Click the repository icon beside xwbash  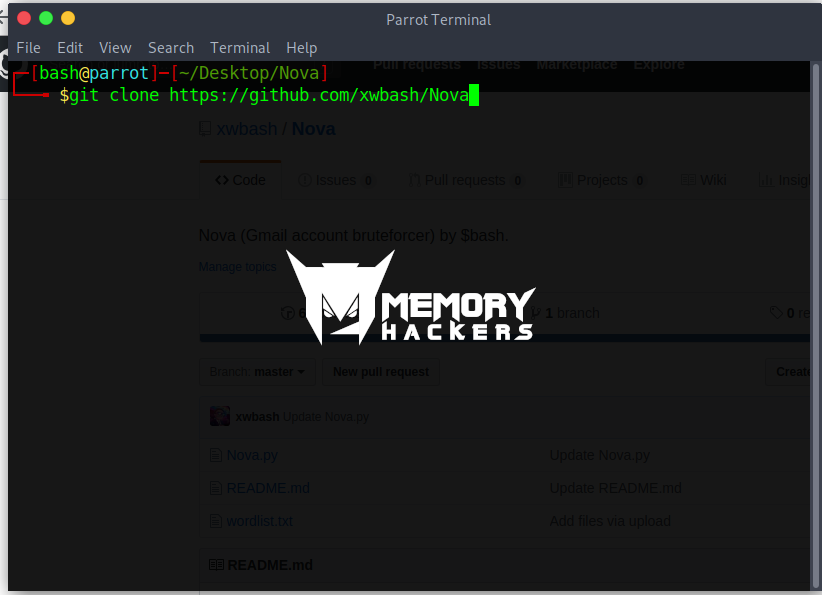pyautogui.click(x=205, y=129)
